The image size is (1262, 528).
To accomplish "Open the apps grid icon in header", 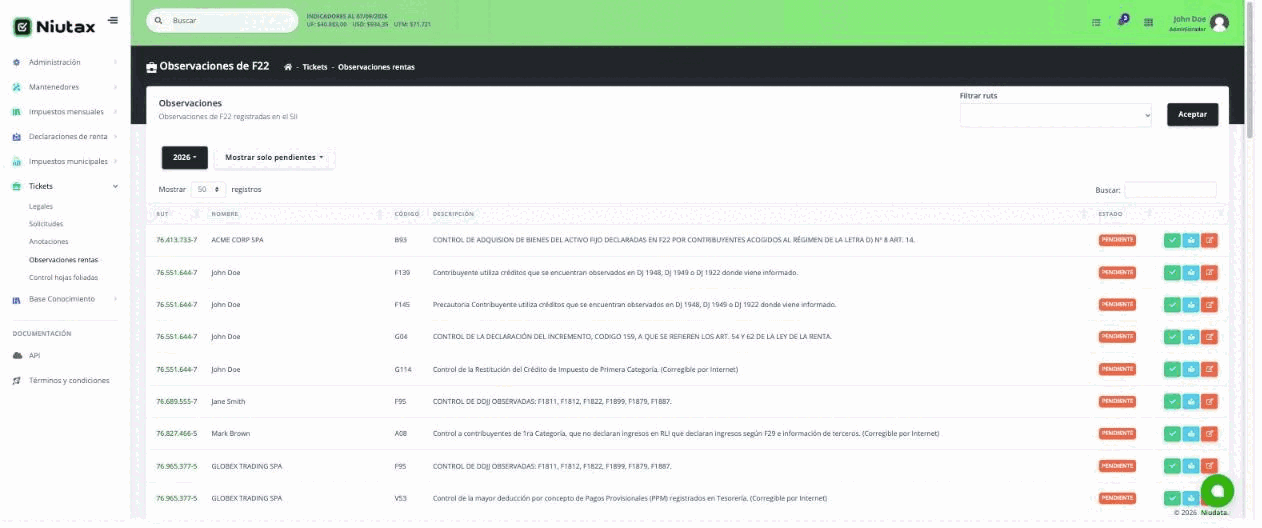I will tap(1148, 22).
